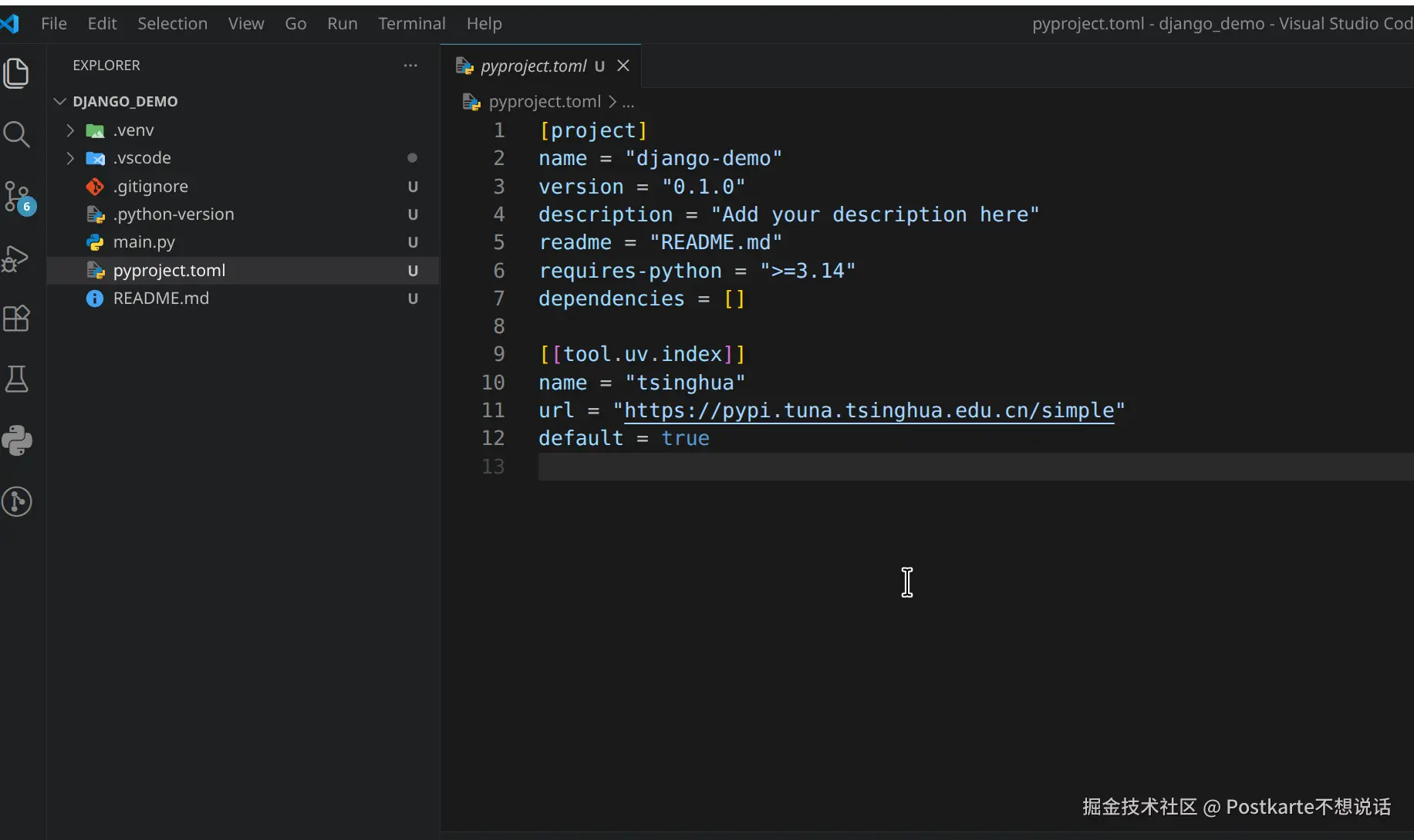1414x840 pixels.
Task: Open the Selection menu
Action: [173, 24]
